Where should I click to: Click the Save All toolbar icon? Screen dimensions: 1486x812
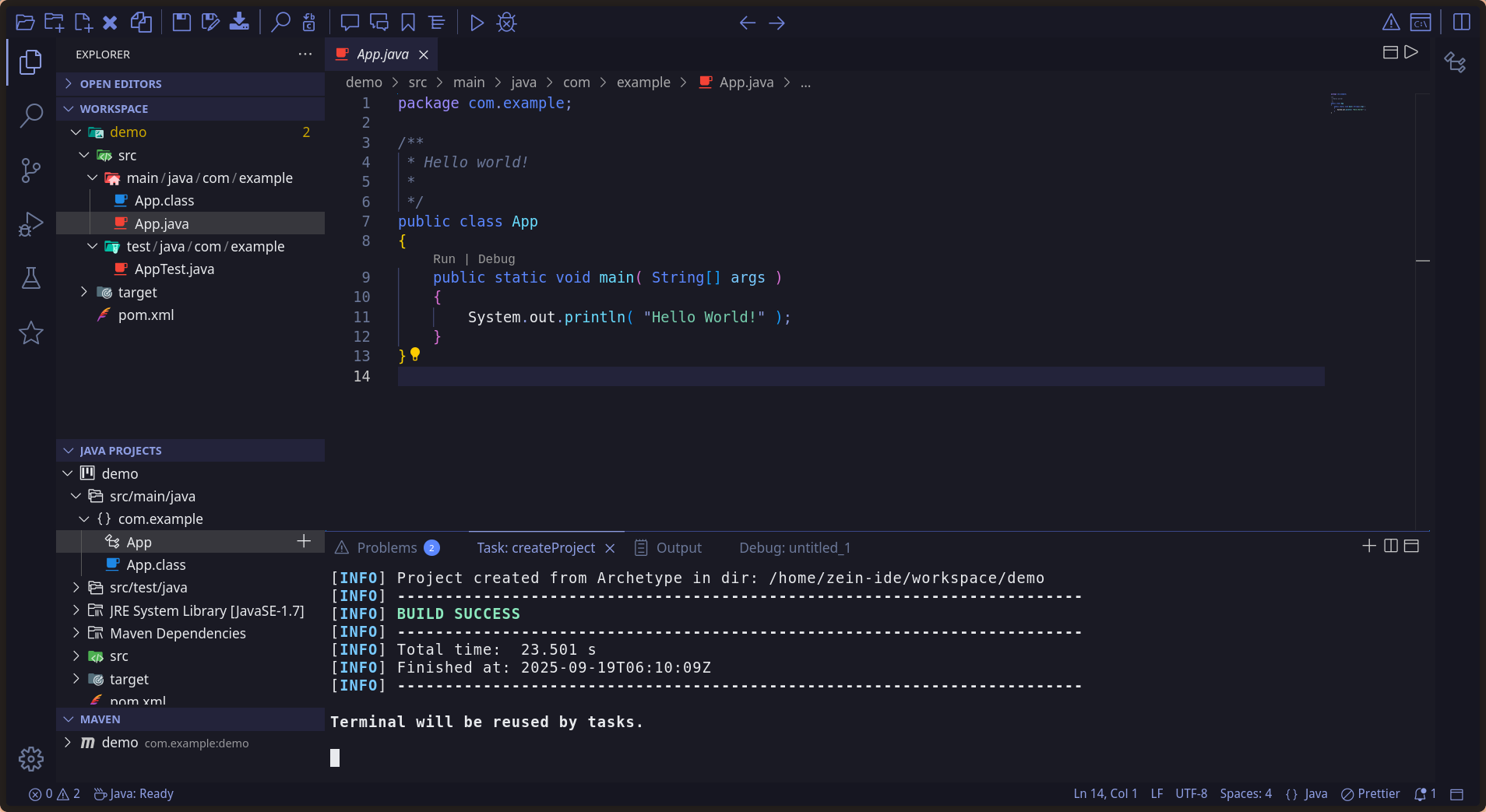(x=210, y=23)
